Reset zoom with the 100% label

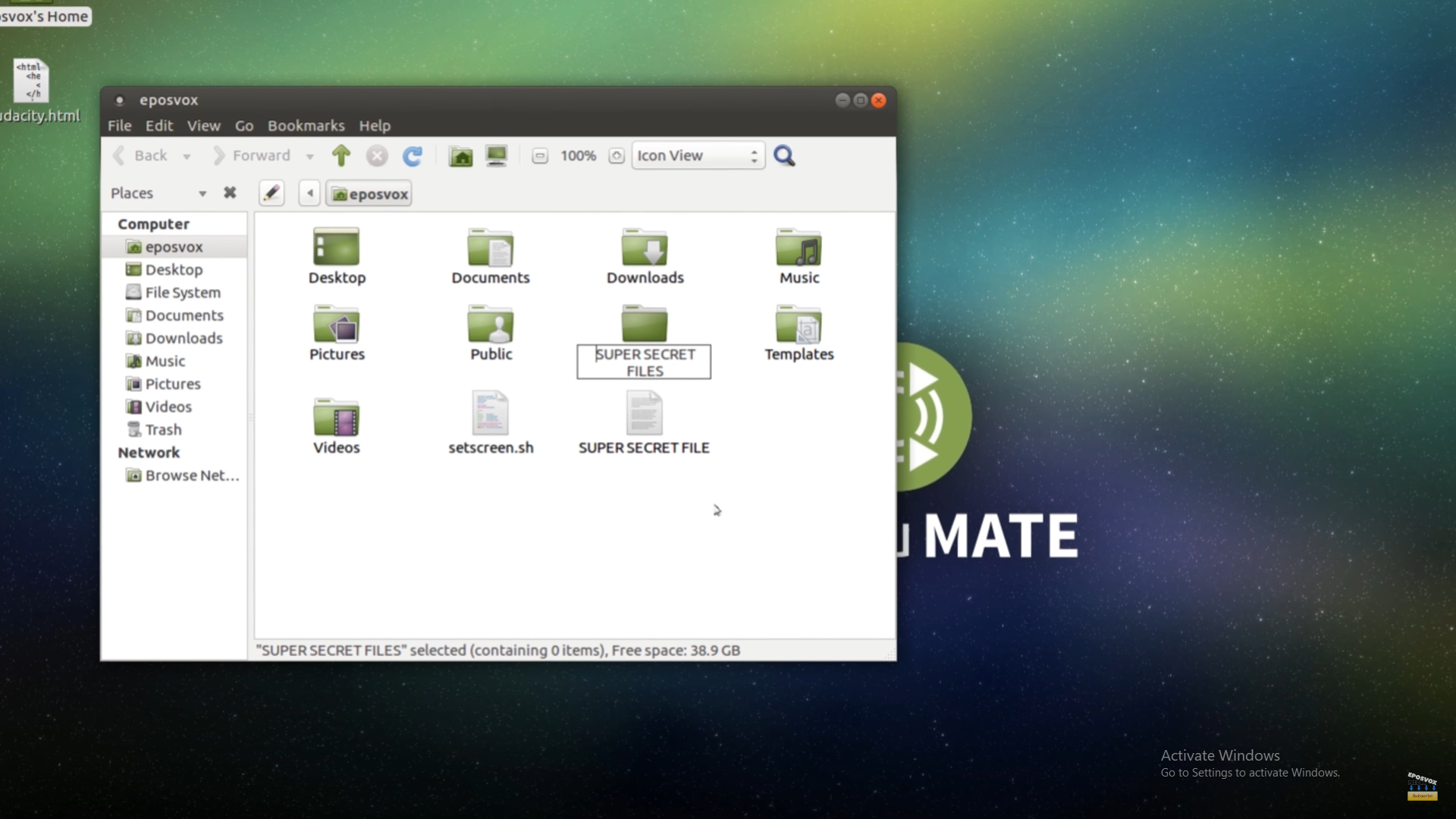[579, 155]
